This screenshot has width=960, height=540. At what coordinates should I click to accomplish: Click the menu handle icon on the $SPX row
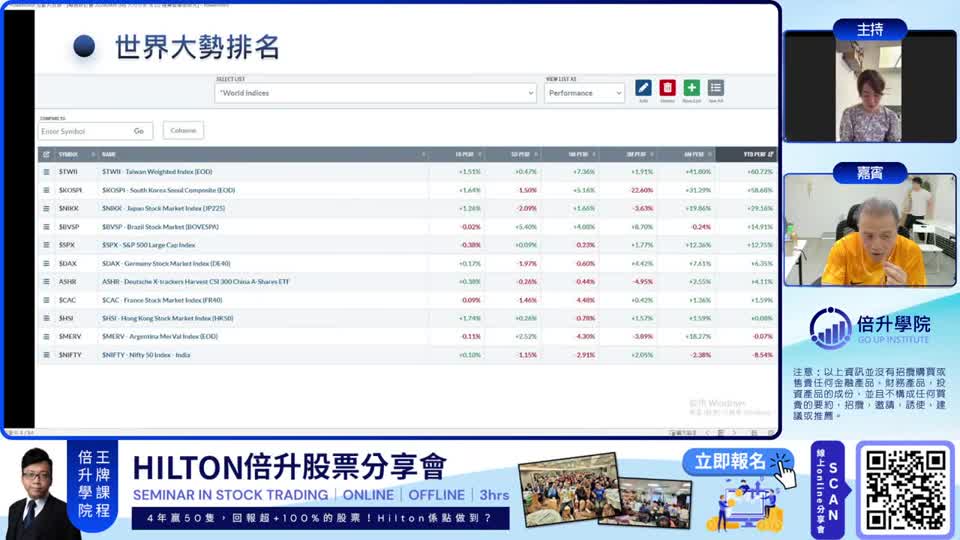tap(46, 245)
